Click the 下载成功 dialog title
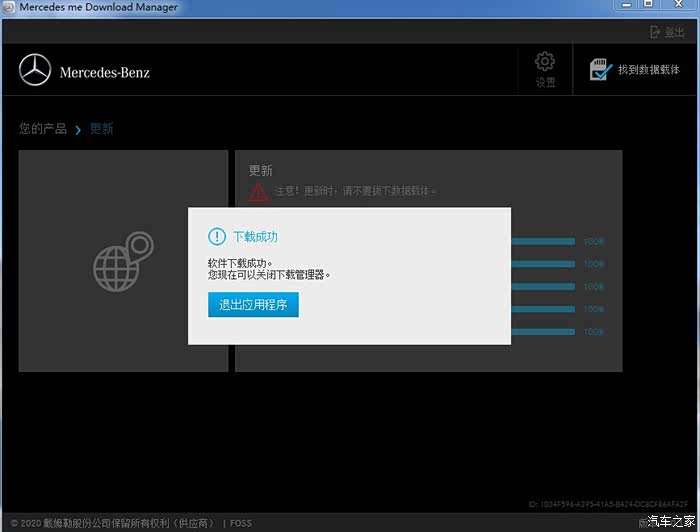700x532 pixels. [255, 237]
